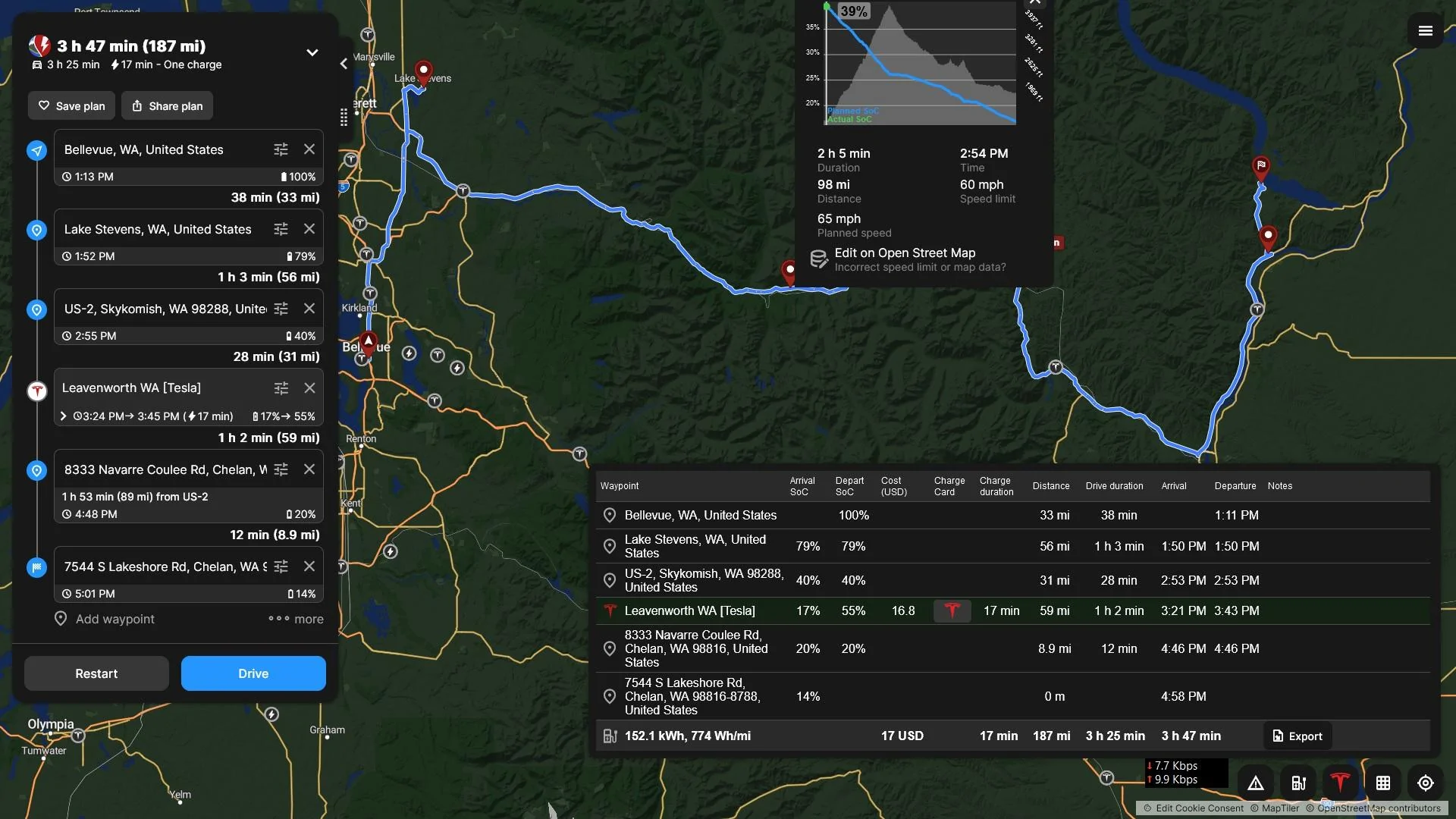Click the destination flag icon in sidebar
1456x819 pixels.
[x=36, y=567]
